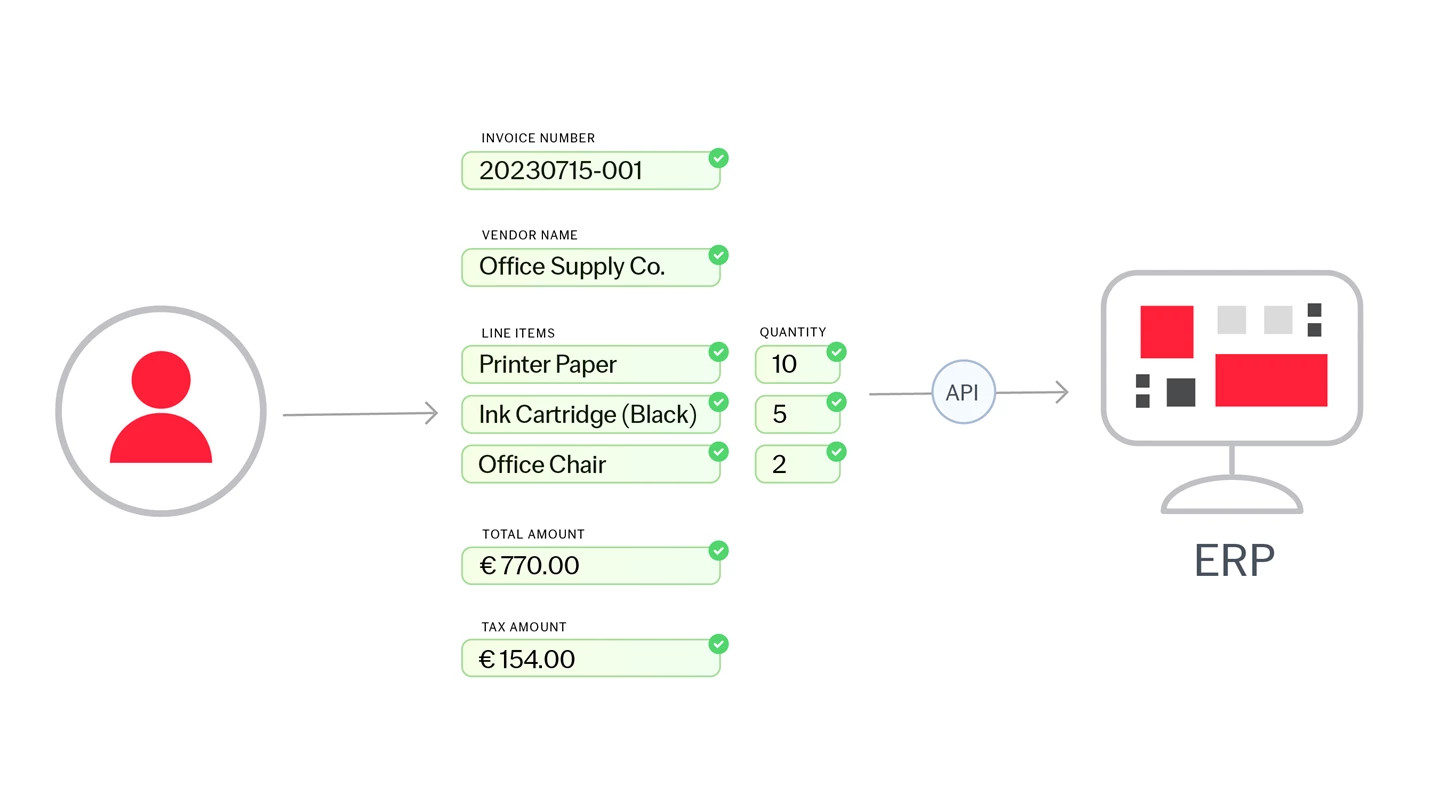Click the ERP label text

pos(1234,561)
